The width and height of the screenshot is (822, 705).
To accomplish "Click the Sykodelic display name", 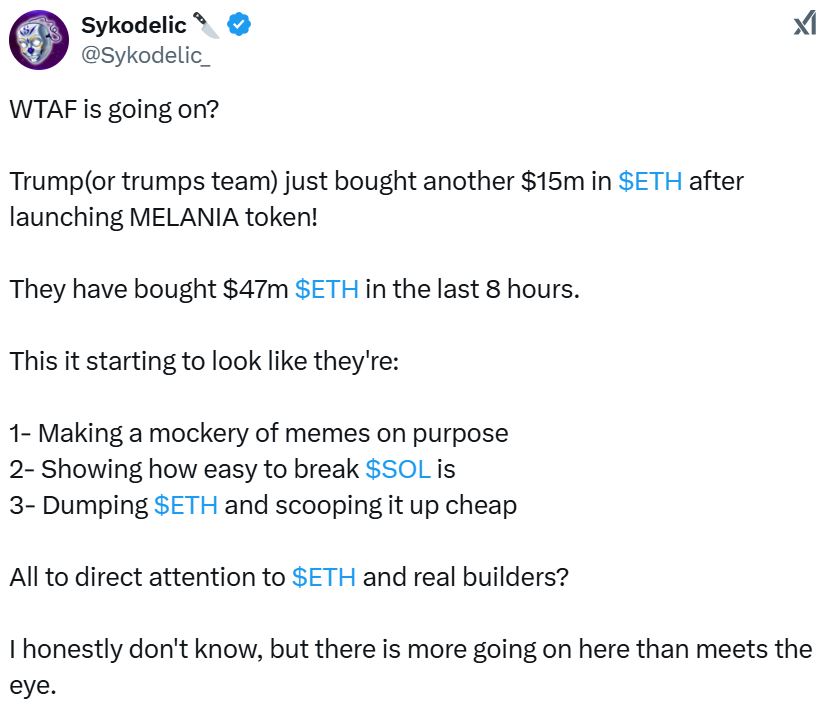I will pyautogui.click(x=133, y=26).
